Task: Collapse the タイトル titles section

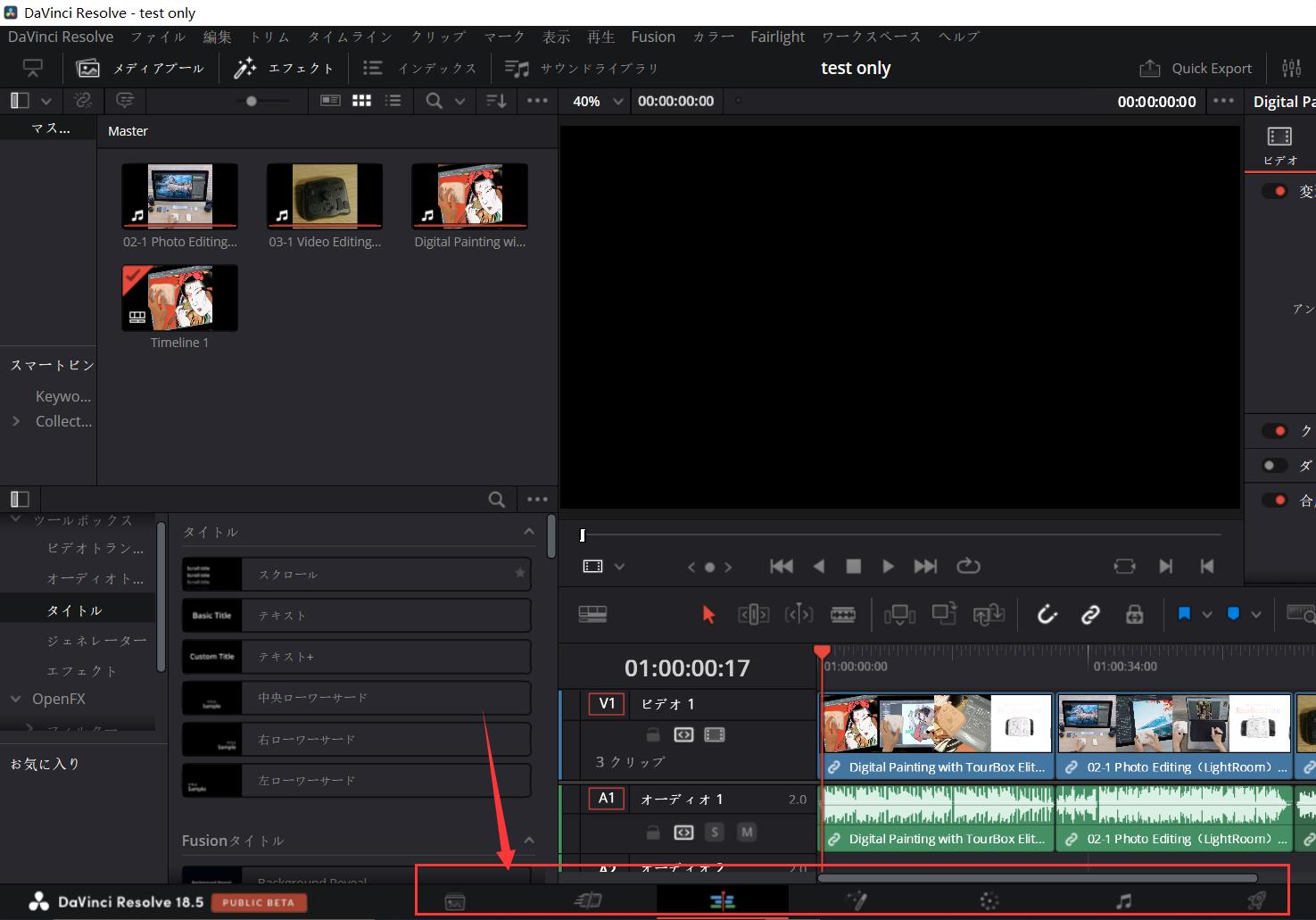Action: click(528, 531)
